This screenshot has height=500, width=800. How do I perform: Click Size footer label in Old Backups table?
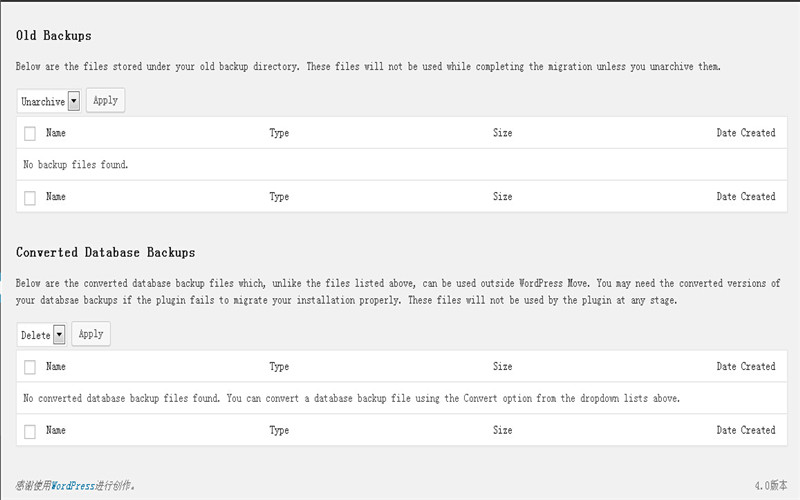click(x=502, y=197)
